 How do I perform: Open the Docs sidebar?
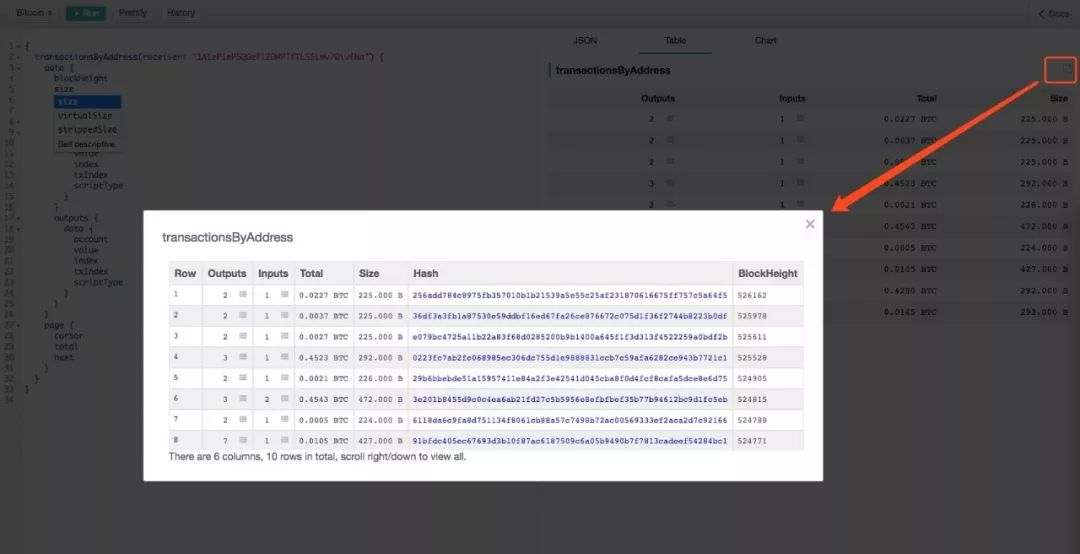1054,14
